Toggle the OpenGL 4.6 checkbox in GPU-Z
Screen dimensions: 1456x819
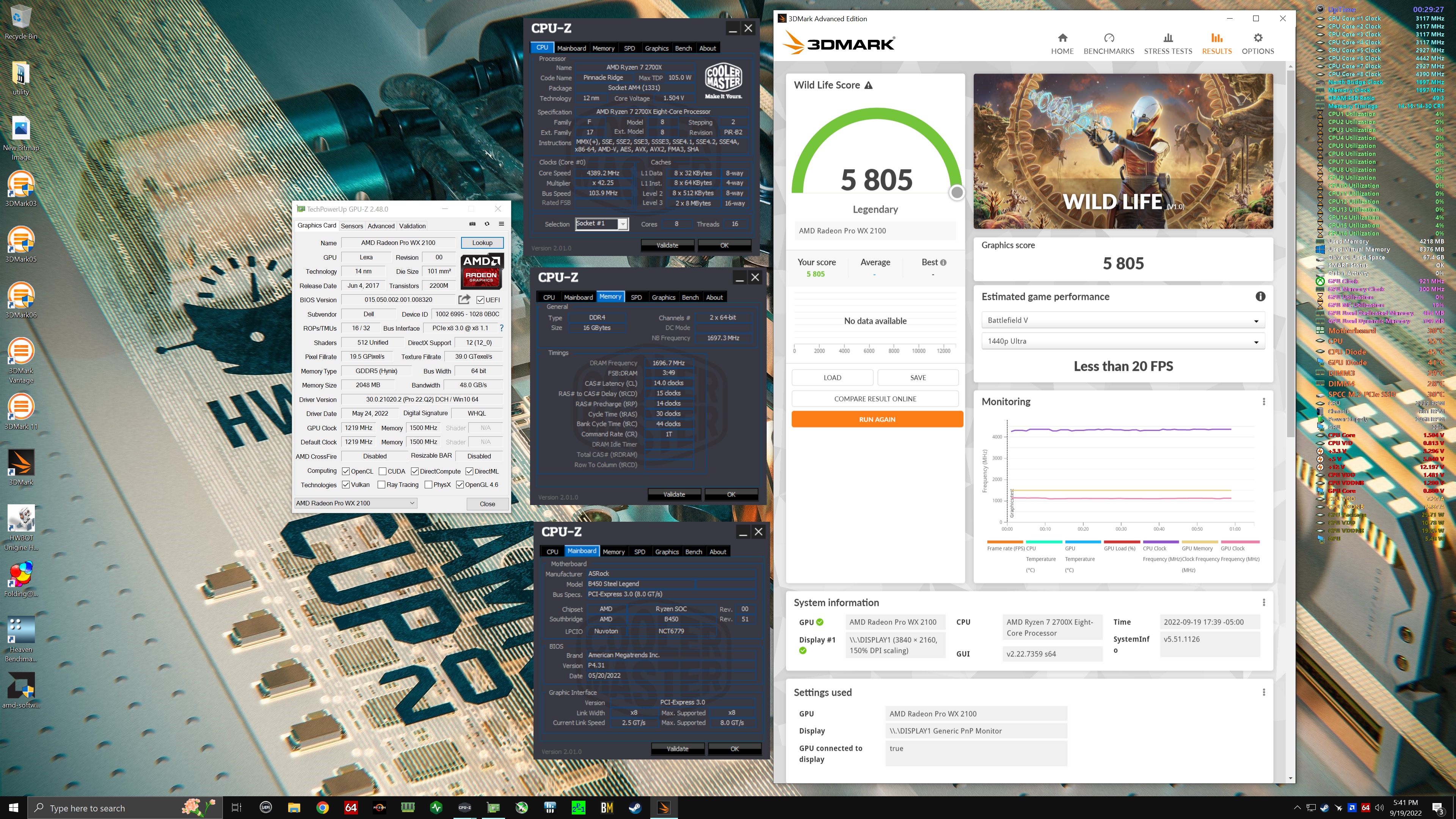coord(460,485)
